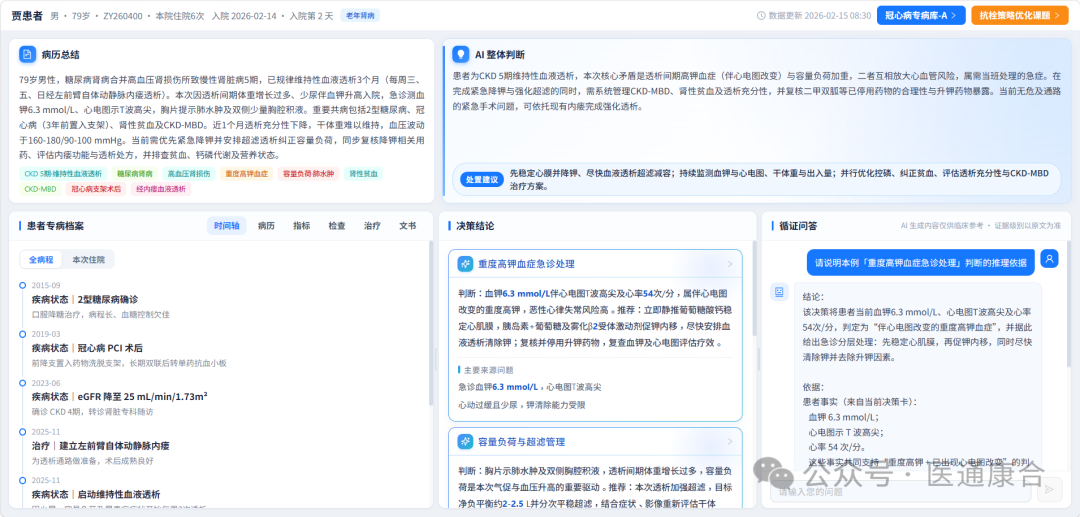The height and width of the screenshot is (517, 1080).
Task: Expand the 容量负荷与超滤管理 card chevron
Action: tap(730, 441)
